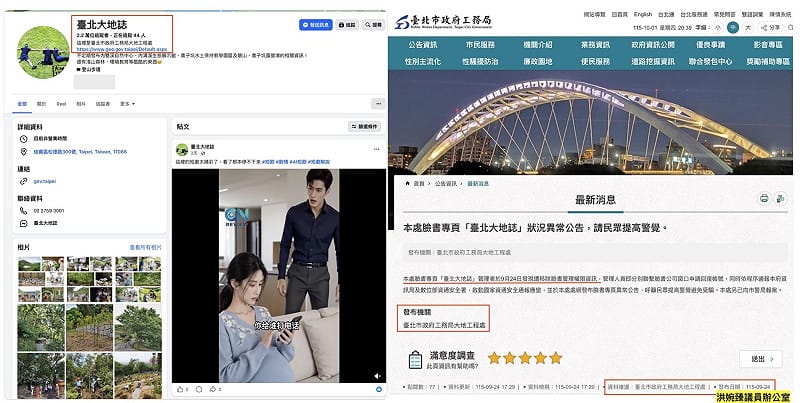Click the blue 發送訊息 message button
800x403 pixels.
[x=316, y=24]
